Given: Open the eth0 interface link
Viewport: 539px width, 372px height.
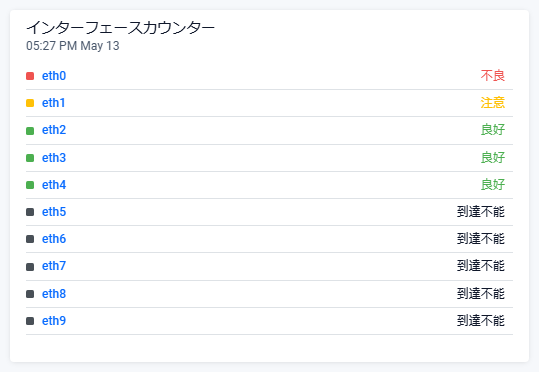Looking at the screenshot, I should click(x=54, y=76).
